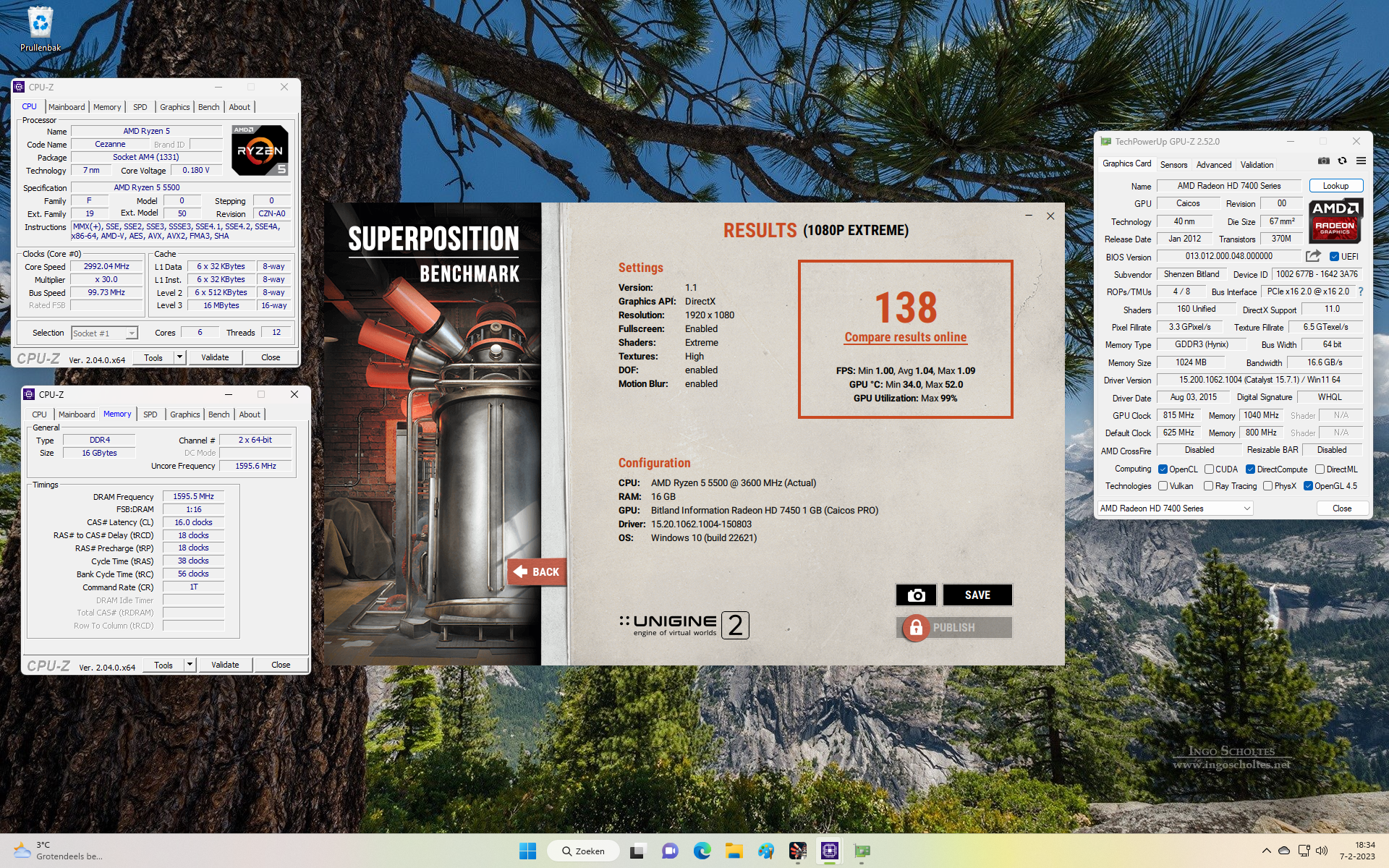Click the BACK button in Superposition
Screen dimensions: 1389x868
point(537,572)
